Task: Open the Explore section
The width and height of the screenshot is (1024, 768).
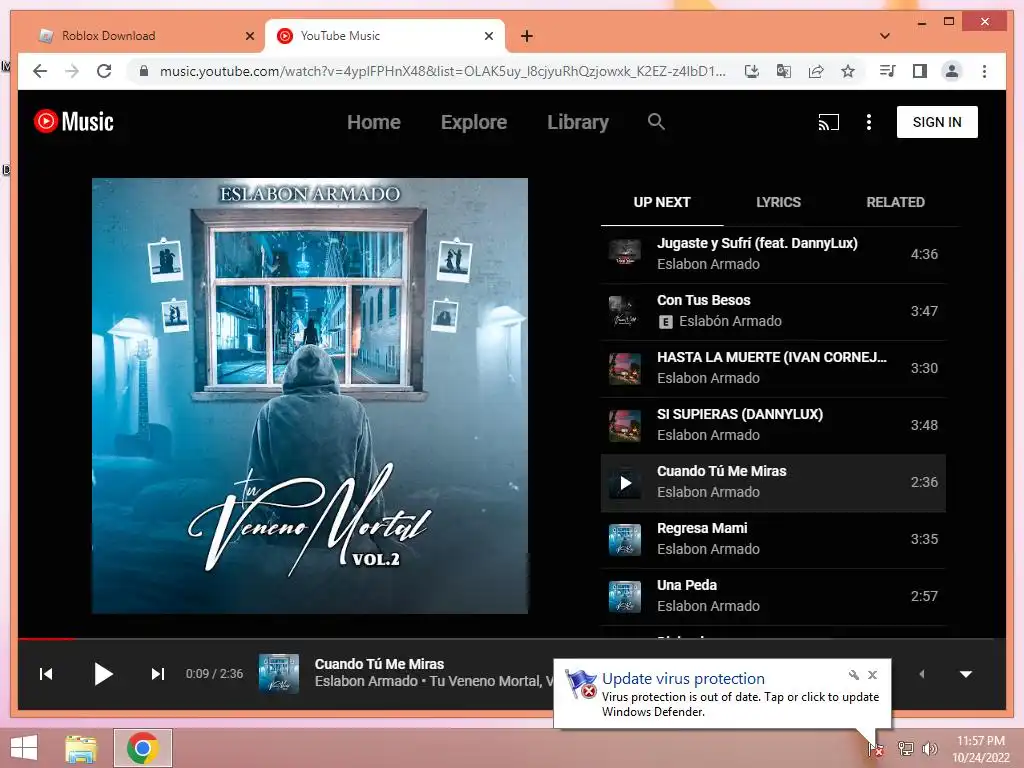Action: coord(473,122)
